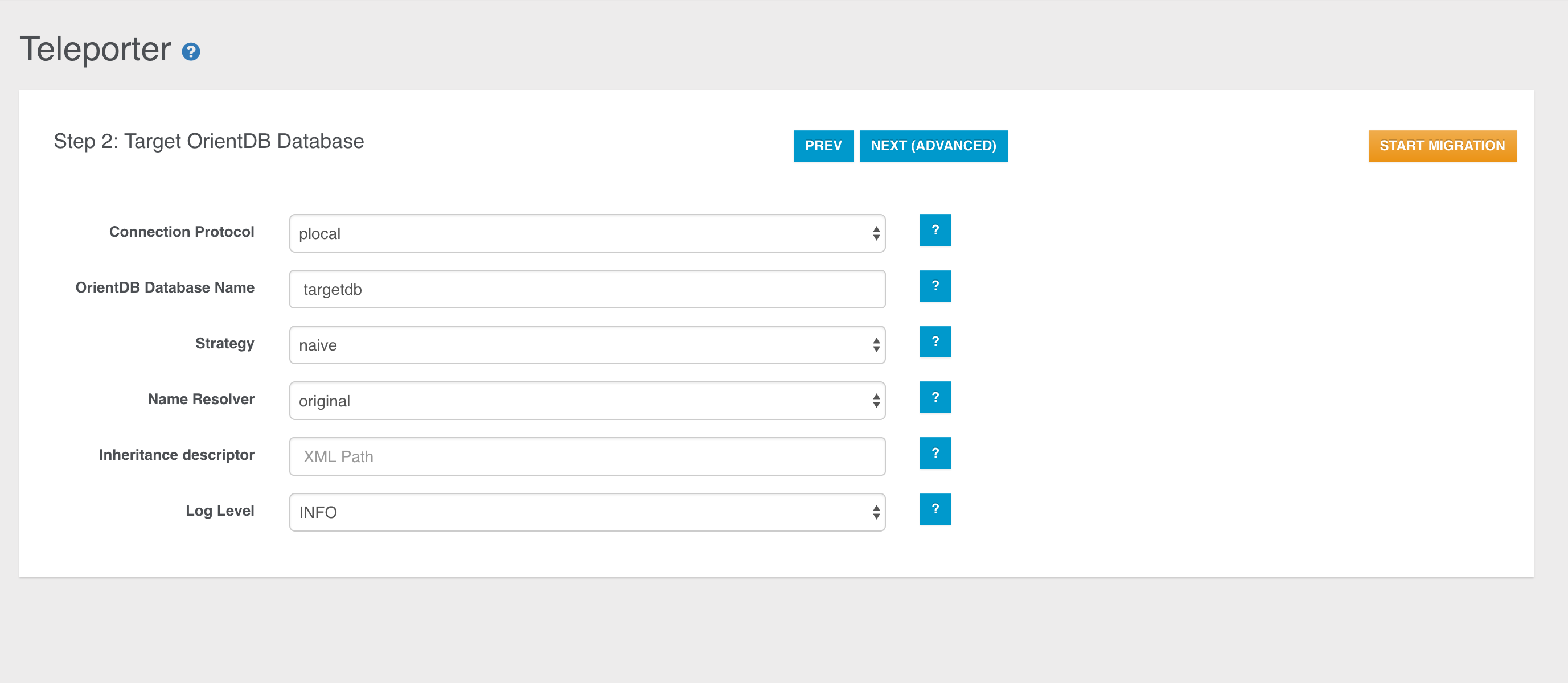Click the Teleporter page title

(x=95, y=50)
